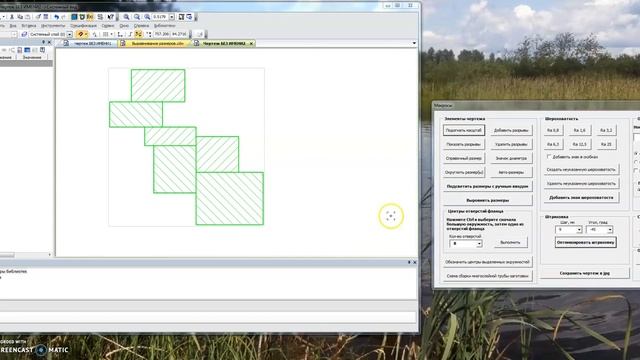This screenshot has height=360, width=640.
Task: Click the 'Значение' column header in left panel
Action: click(32, 58)
